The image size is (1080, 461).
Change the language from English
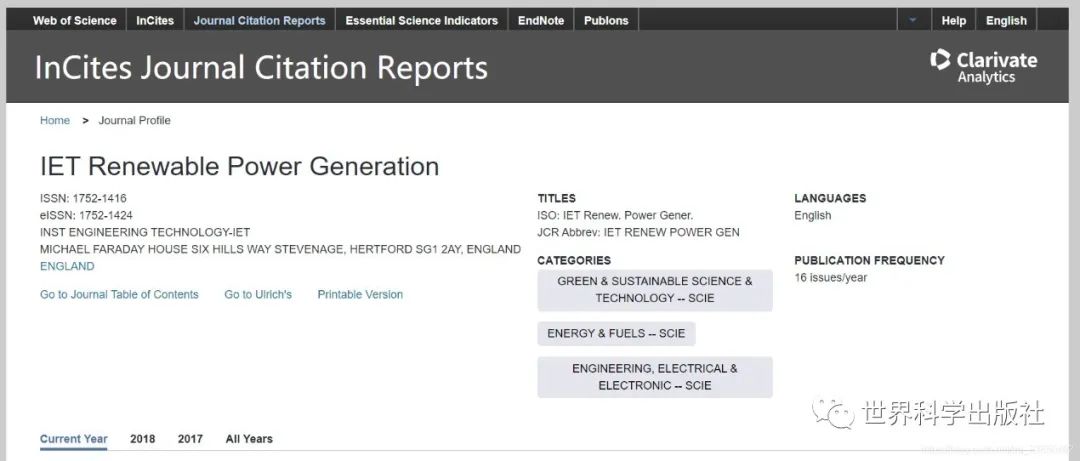click(1006, 20)
